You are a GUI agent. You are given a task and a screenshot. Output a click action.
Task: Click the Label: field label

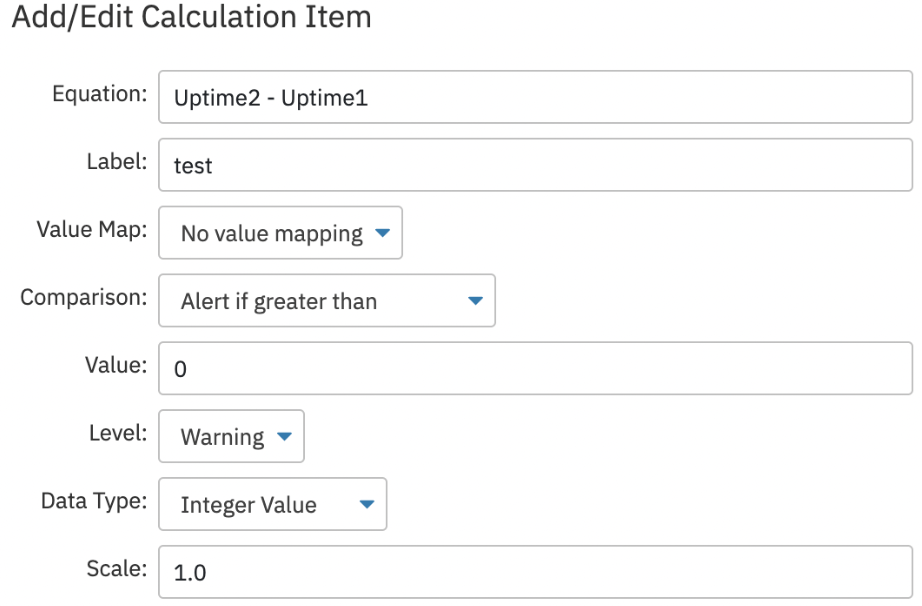click(x=116, y=162)
